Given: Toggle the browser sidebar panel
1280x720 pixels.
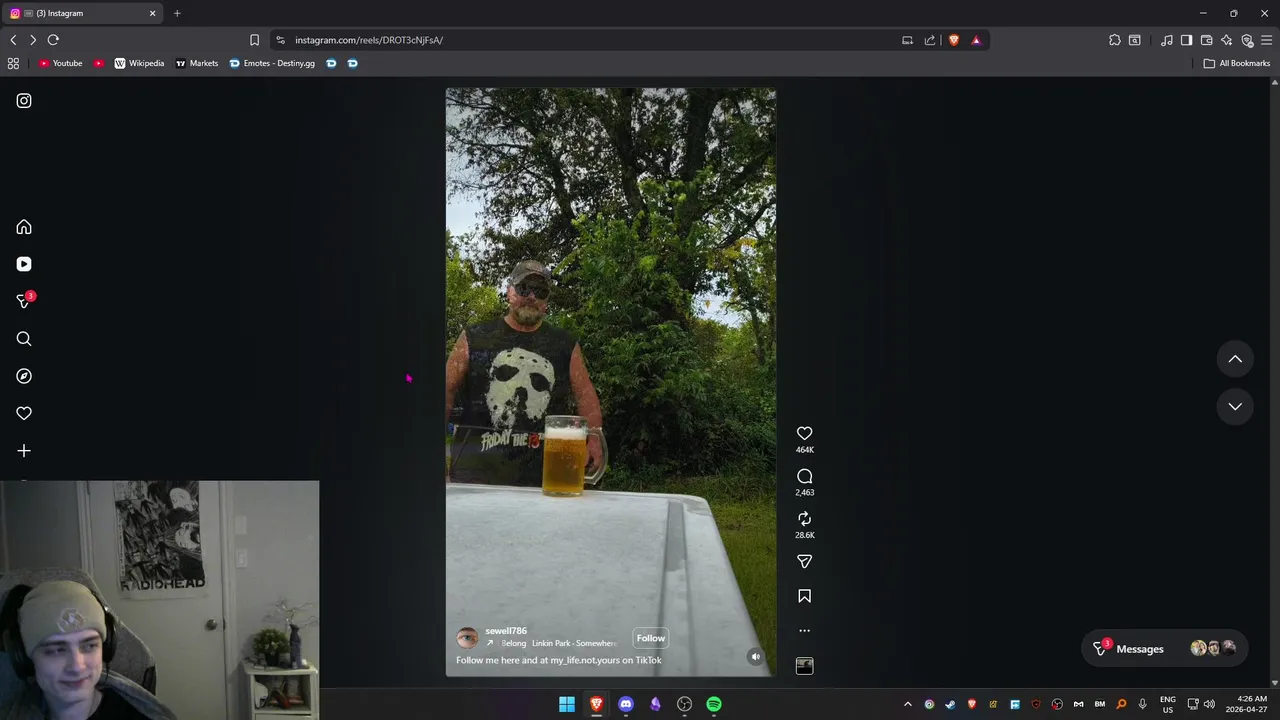Looking at the screenshot, I should coord(1186,40).
